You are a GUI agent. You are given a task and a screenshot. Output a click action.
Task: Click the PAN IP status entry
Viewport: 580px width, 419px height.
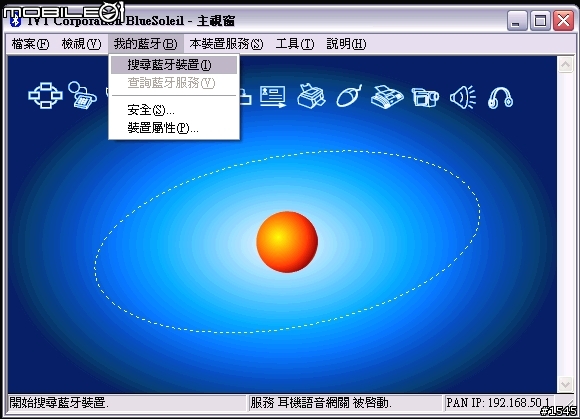(498, 403)
